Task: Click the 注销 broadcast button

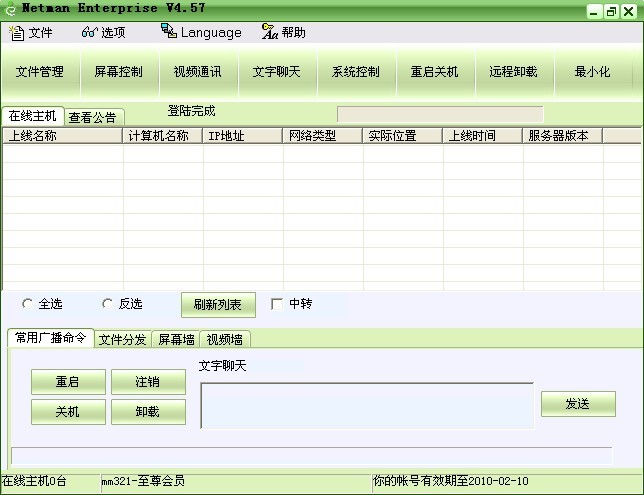Action: pos(148,382)
